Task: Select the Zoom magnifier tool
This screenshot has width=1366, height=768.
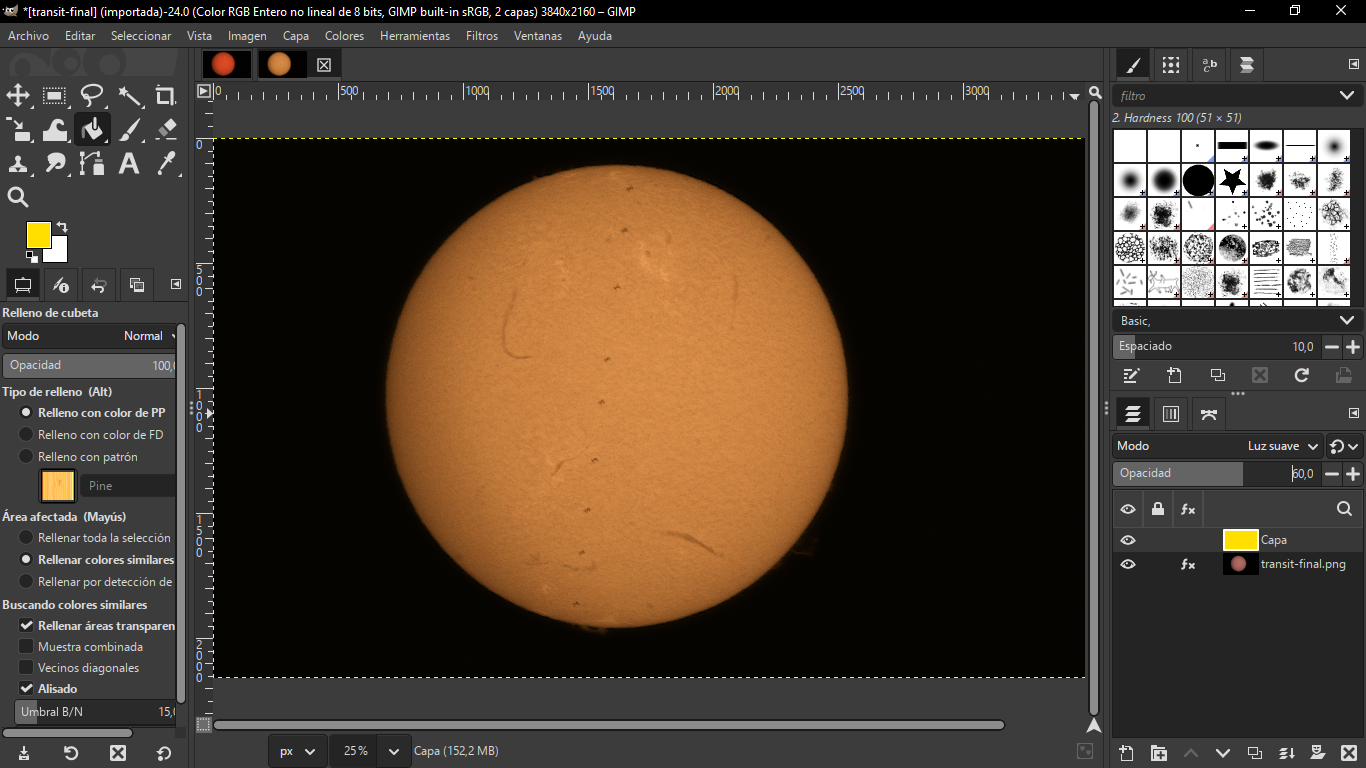Action: pos(18,197)
